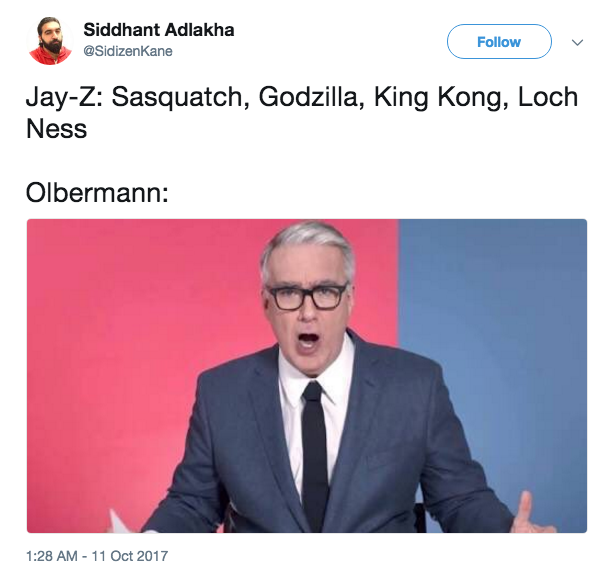Click the Olbermann: caption text
The image size is (612, 577).
click(x=97, y=192)
